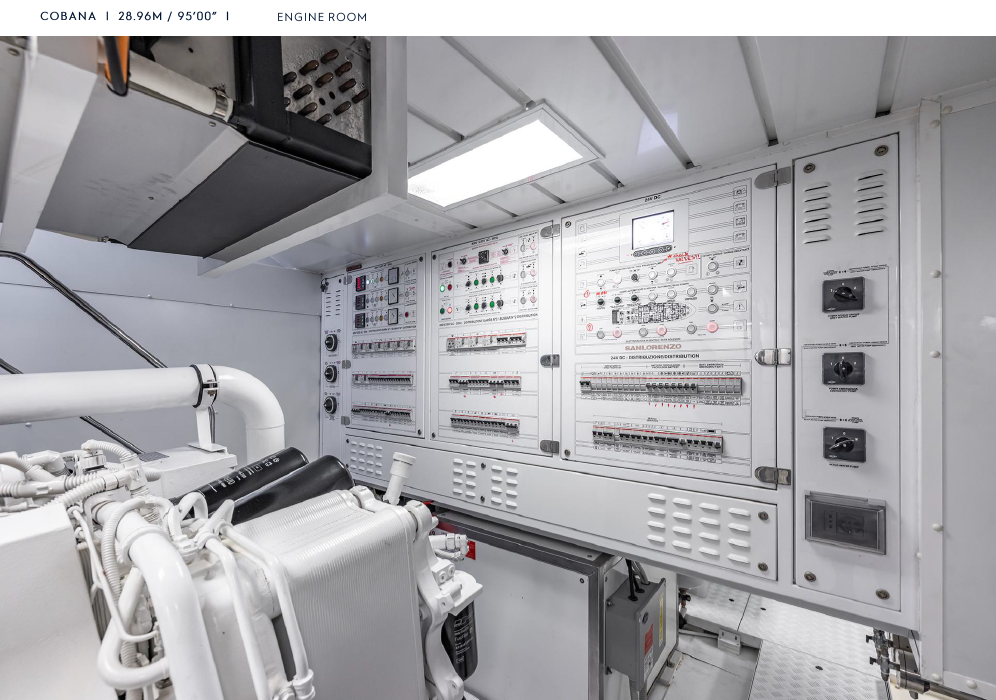This screenshot has height=700, width=996.
Task: Click the top black knob on leftmost panel
Action: point(330,342)
